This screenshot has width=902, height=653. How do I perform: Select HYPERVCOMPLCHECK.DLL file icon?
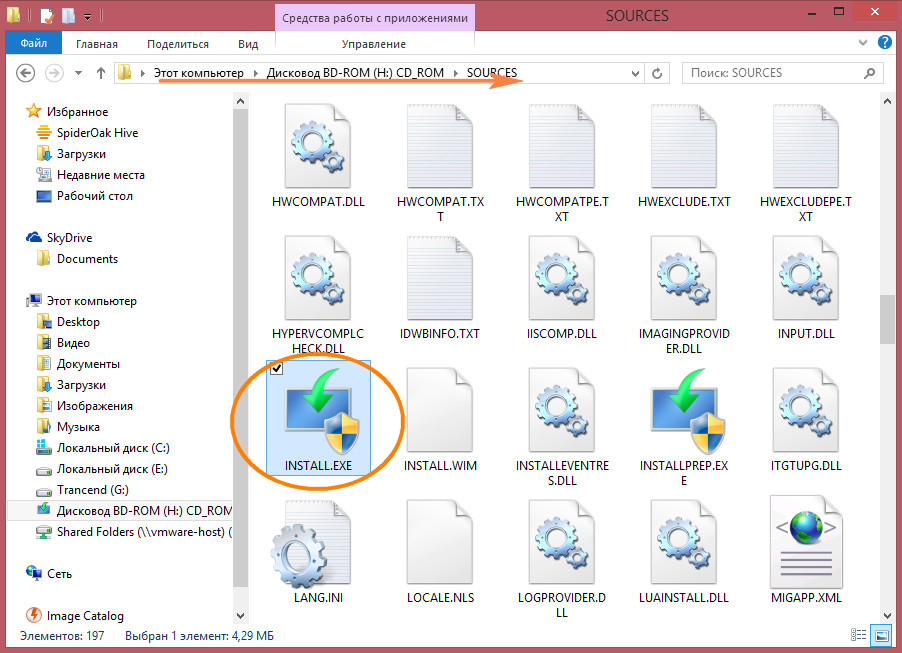tap(318, 278)
